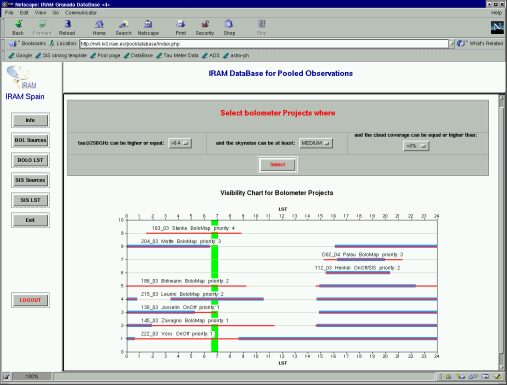
Task: Click the Info sidebar button
Action: [30, 120]
